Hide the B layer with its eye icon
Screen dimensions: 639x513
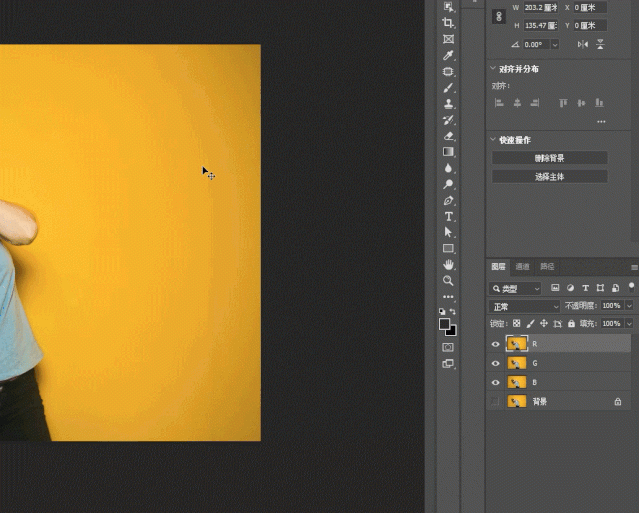[496, 383]
